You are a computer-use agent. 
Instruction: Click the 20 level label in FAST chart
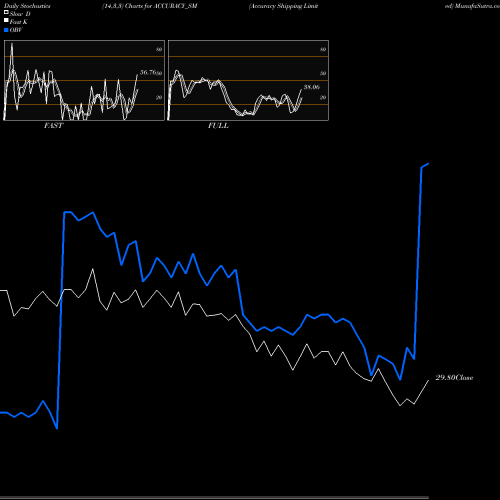point(159,97)
